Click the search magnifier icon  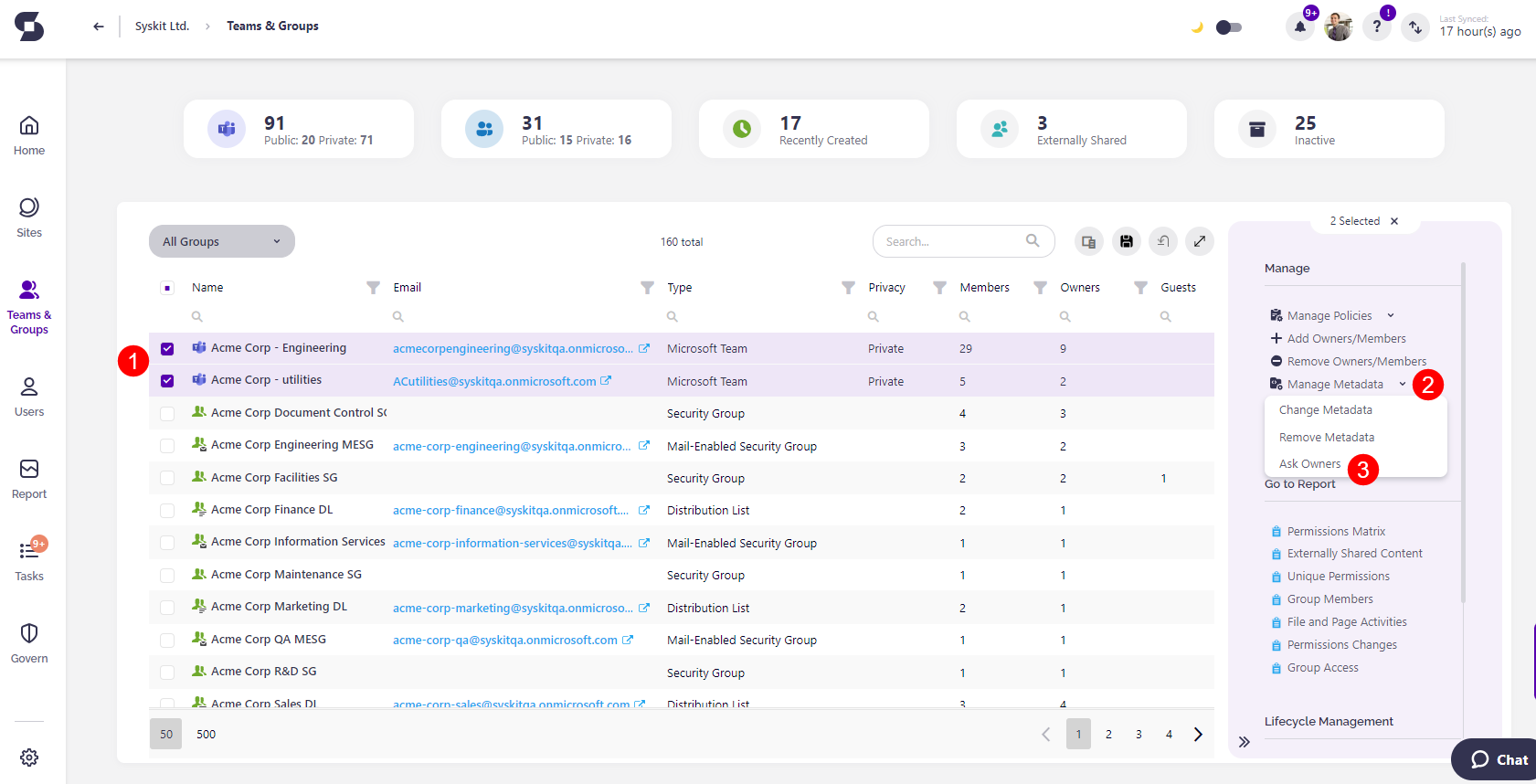(1033, 241)
